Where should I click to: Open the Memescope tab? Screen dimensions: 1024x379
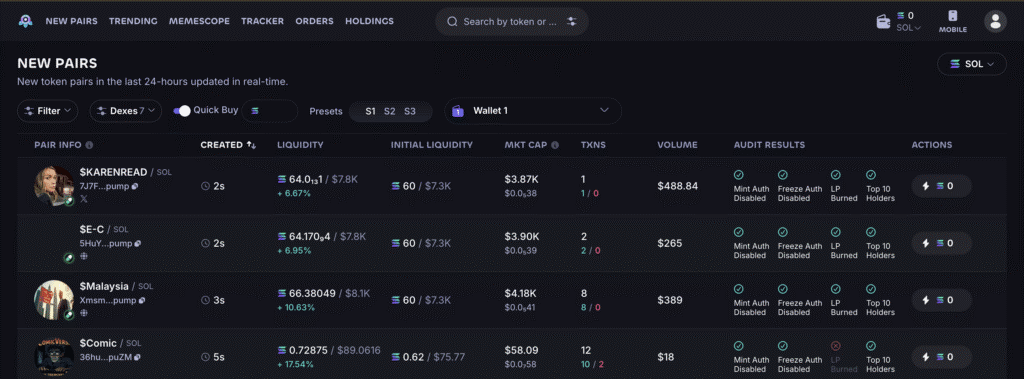(x=199, y=21)
